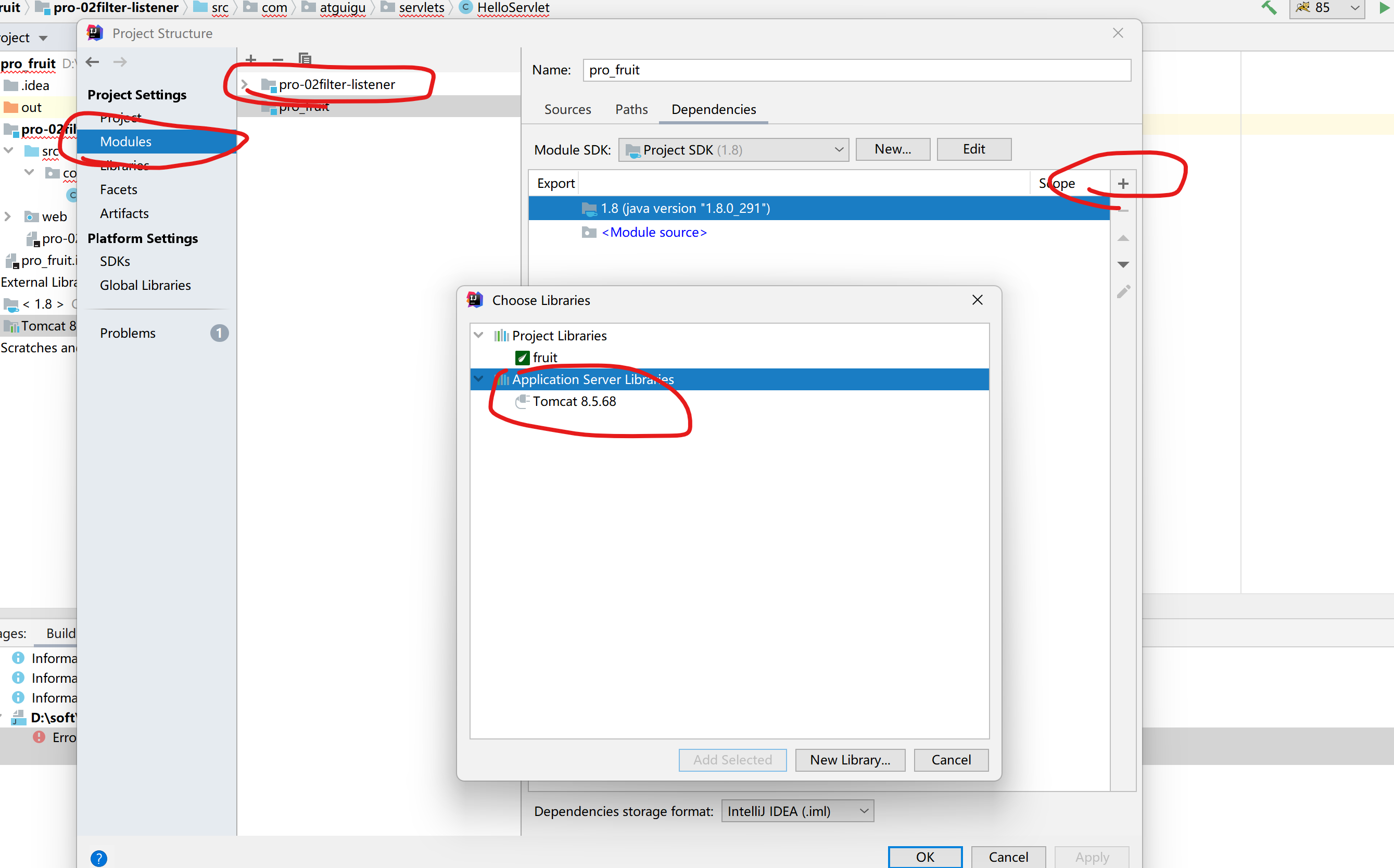The width and height of the screenshot is (1394, 868).
Task: Select the .idea folder in project tree
Action: pyautogui.click(x=34, y=85)
